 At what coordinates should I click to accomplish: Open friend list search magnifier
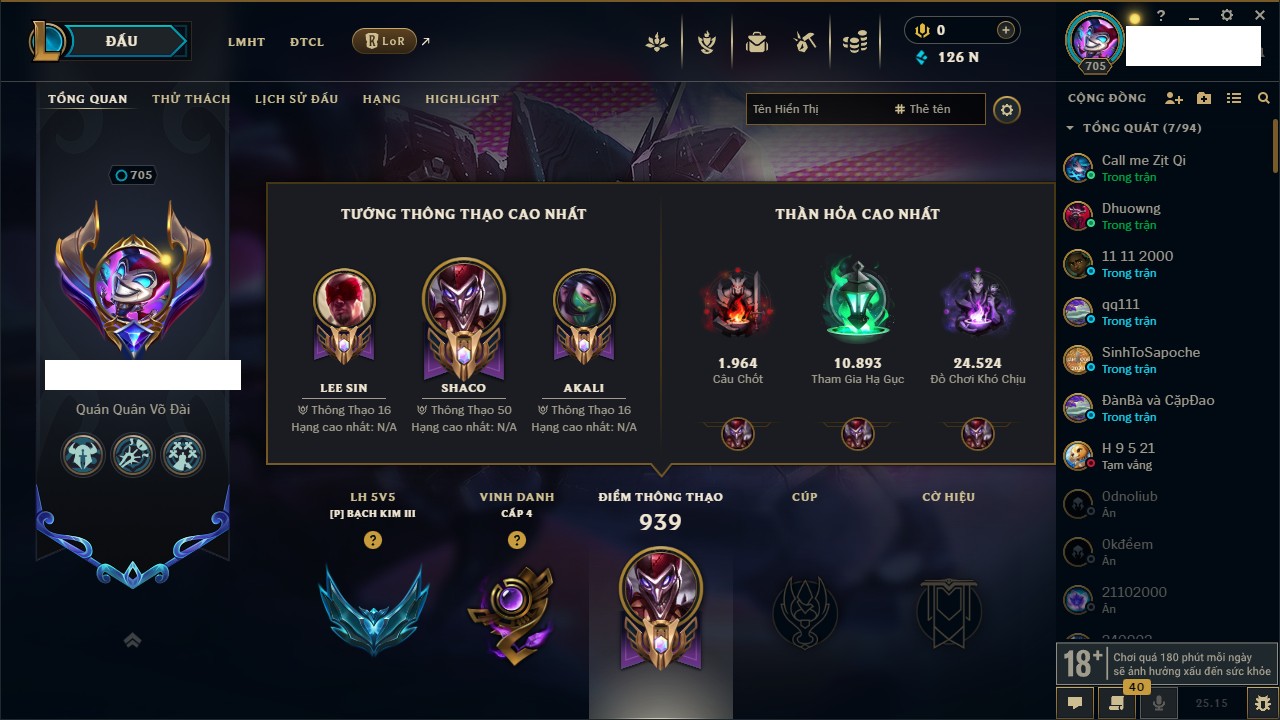[x=1264, y=98]
